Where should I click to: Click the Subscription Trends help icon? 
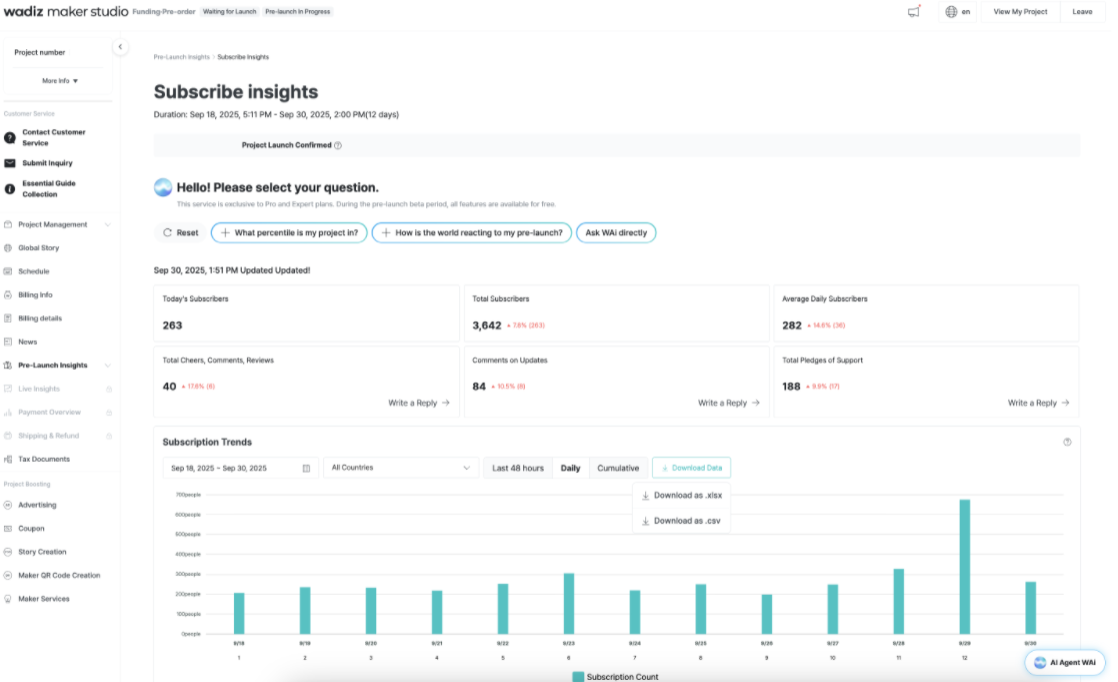pos(1067,442)
